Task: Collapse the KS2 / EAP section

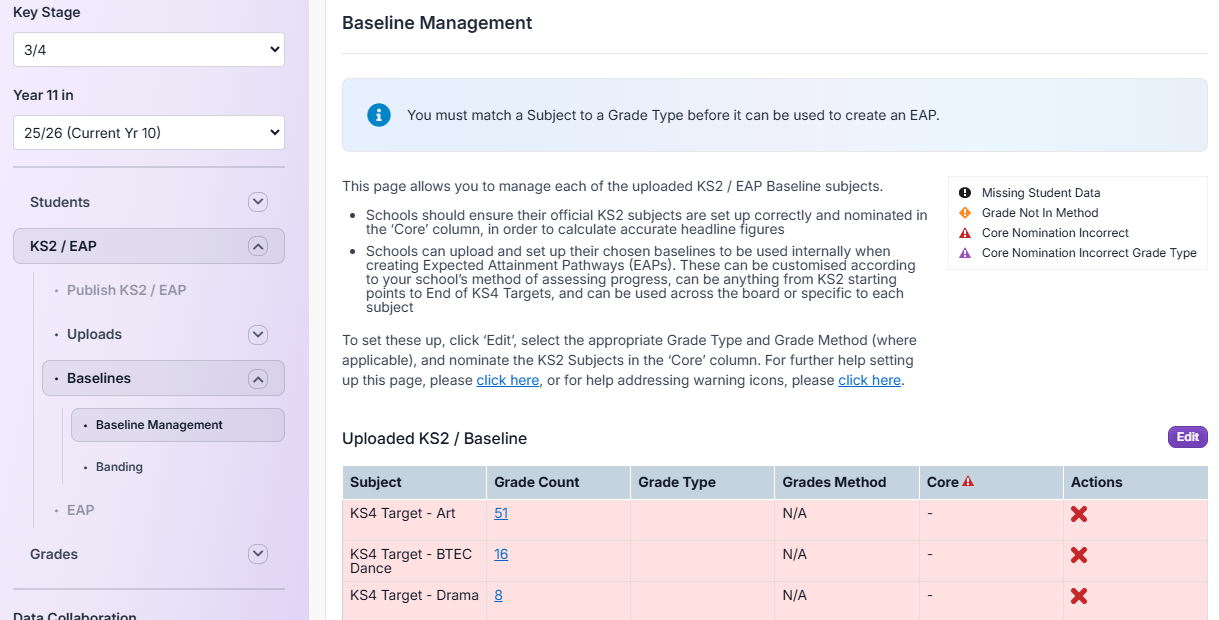Action: tap(257, 245)
